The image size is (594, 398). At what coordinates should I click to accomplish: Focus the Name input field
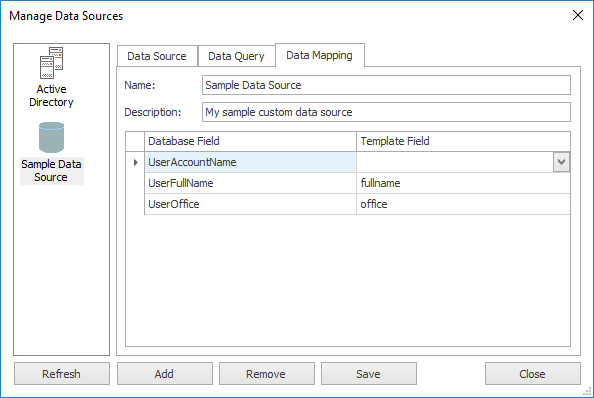point(386,85)
